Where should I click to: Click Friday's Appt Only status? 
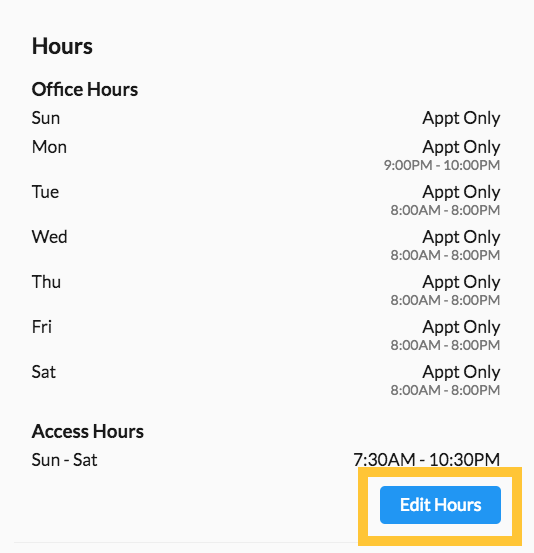click(461, 327)
